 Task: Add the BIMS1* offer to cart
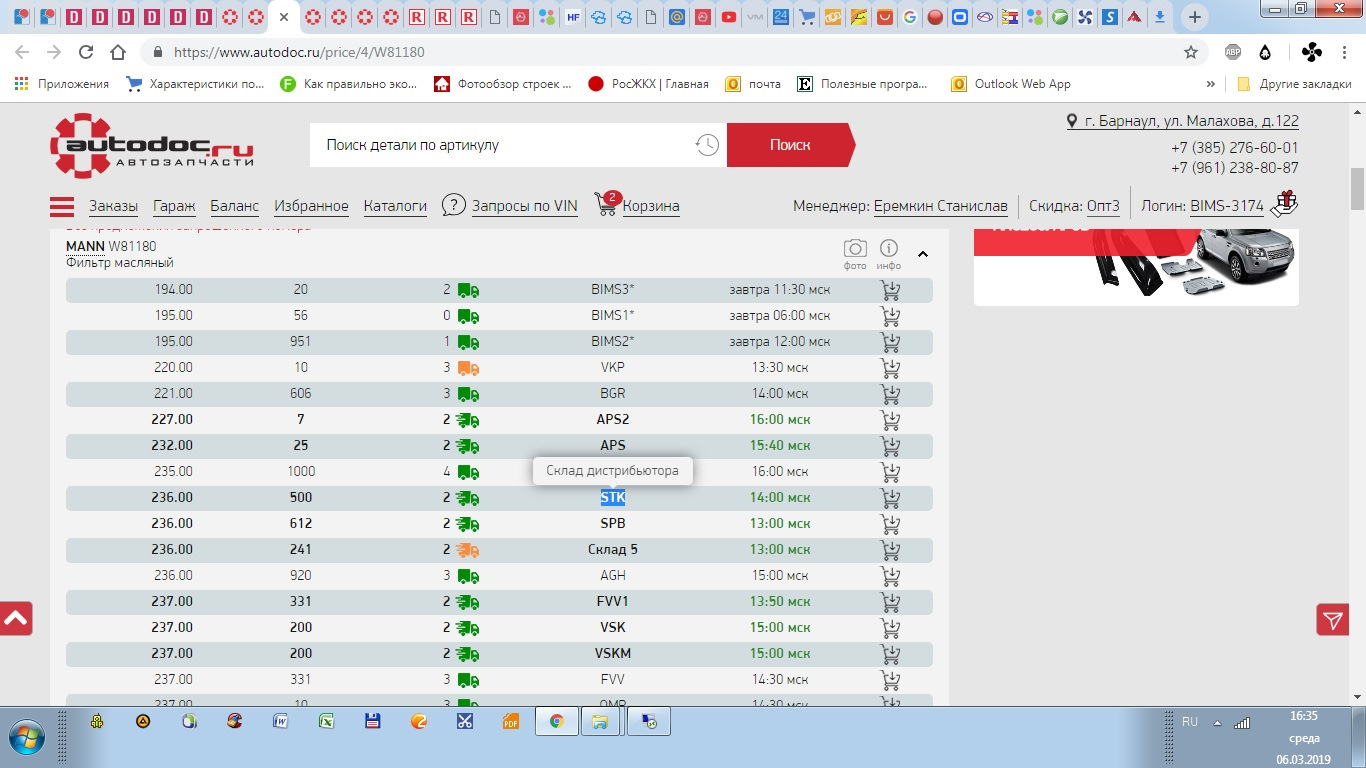pos(890,316)
